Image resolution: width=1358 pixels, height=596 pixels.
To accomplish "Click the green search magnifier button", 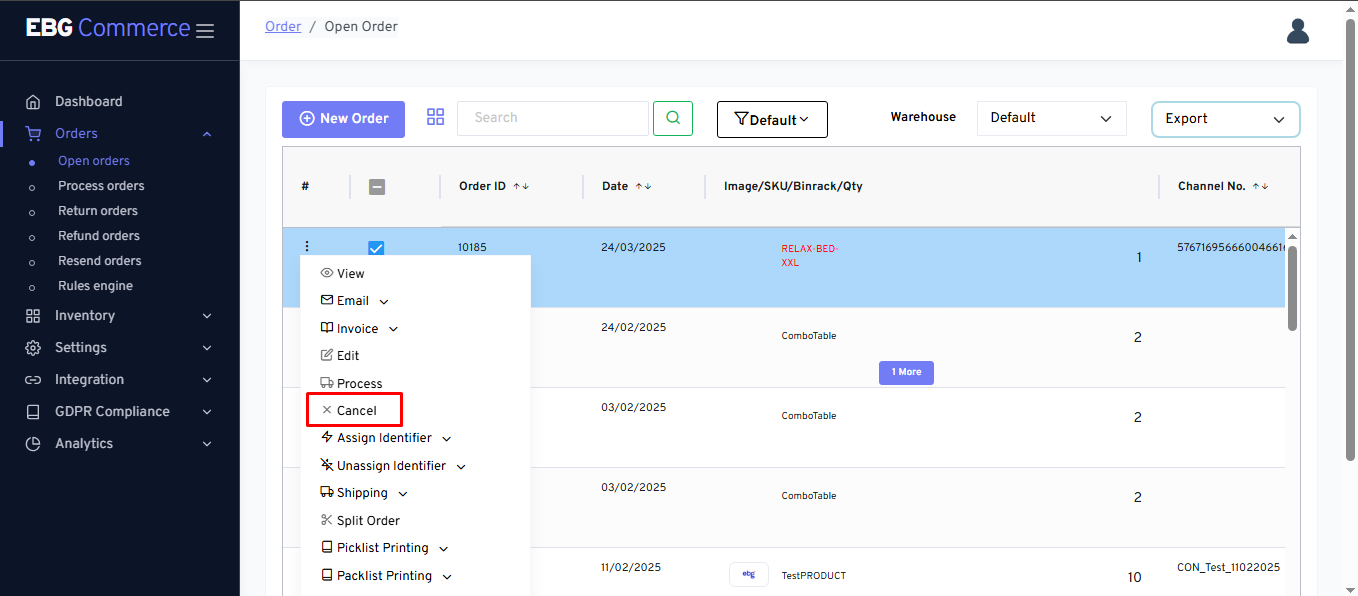I will 673,118.
